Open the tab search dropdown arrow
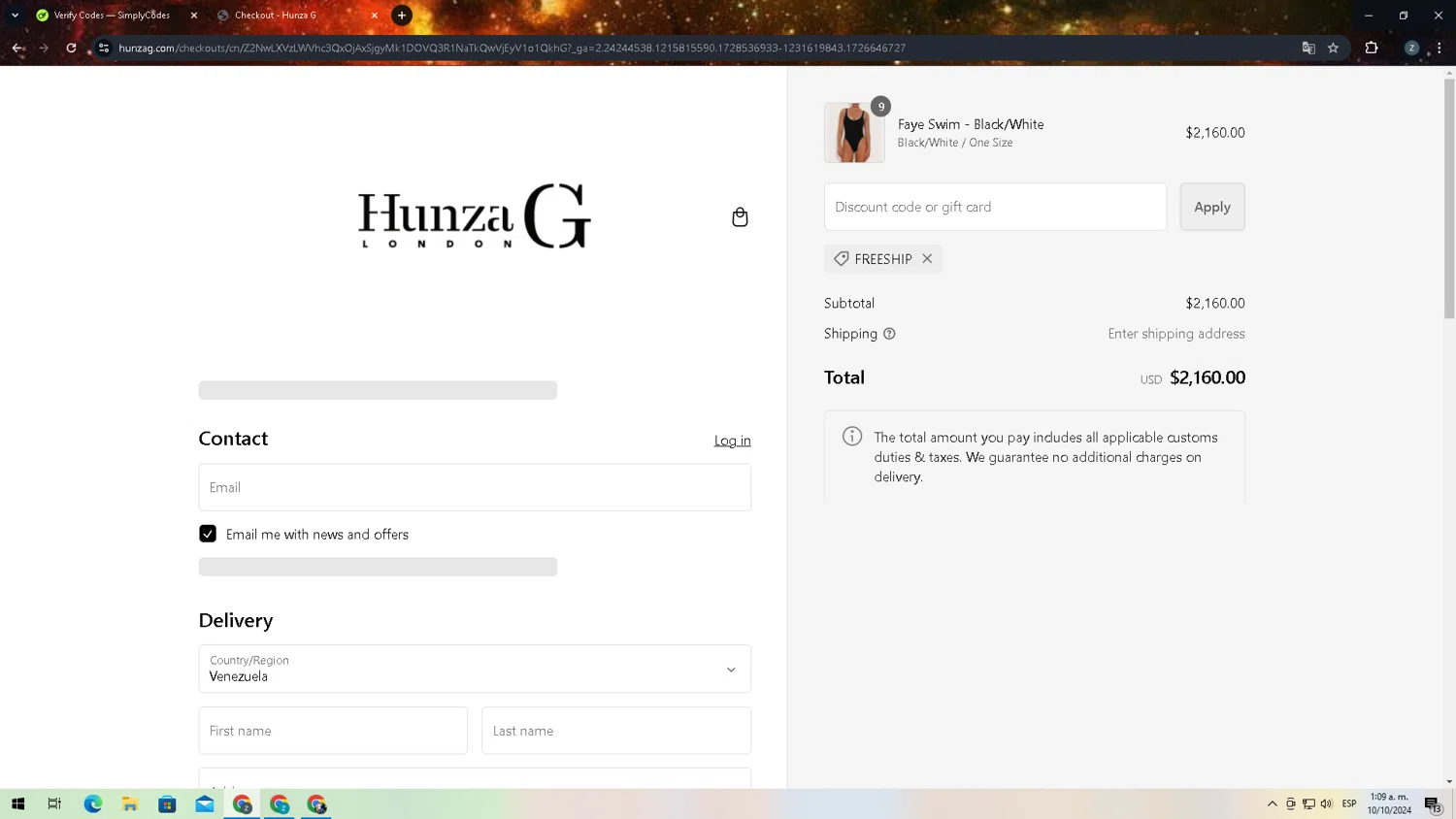Viewport: 1456px width, 819px height. pyautogui.click(x=15, y=16)
